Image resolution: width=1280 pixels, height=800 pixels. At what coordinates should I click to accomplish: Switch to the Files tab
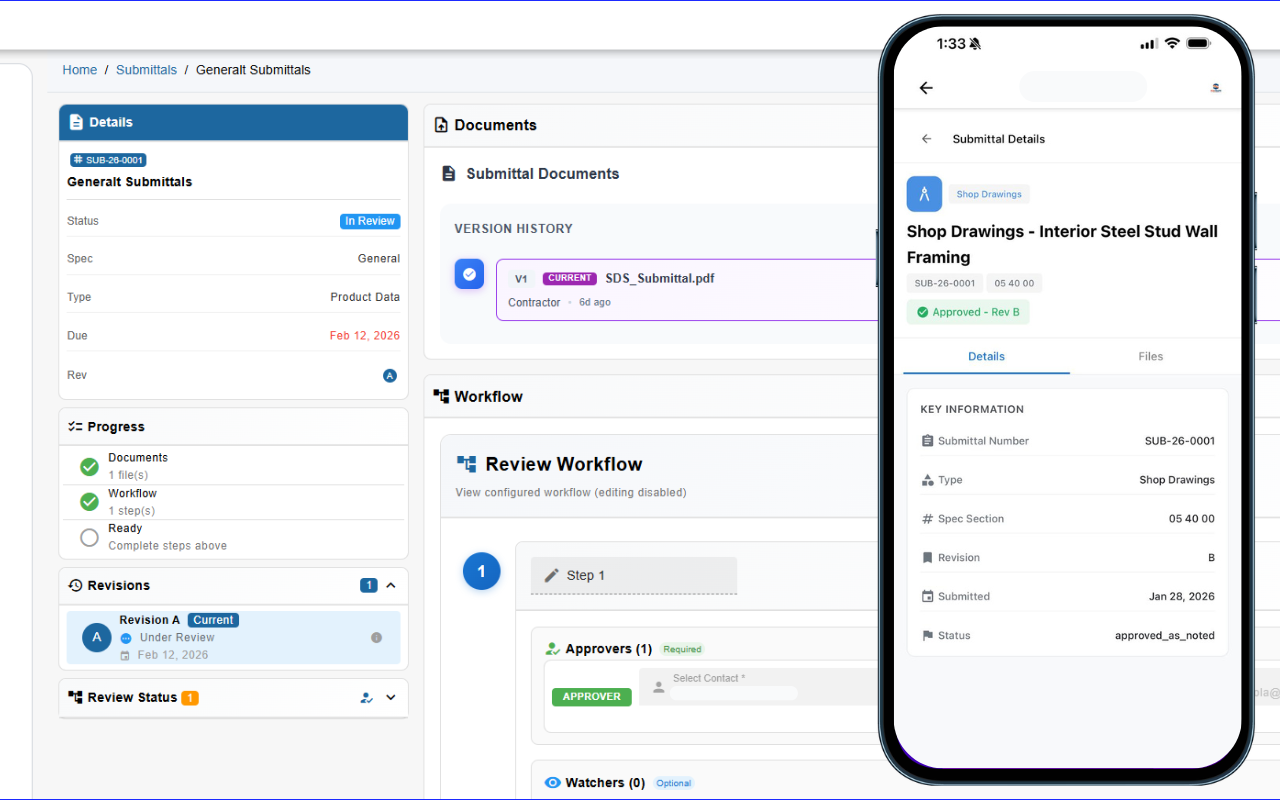(1150, 356)
